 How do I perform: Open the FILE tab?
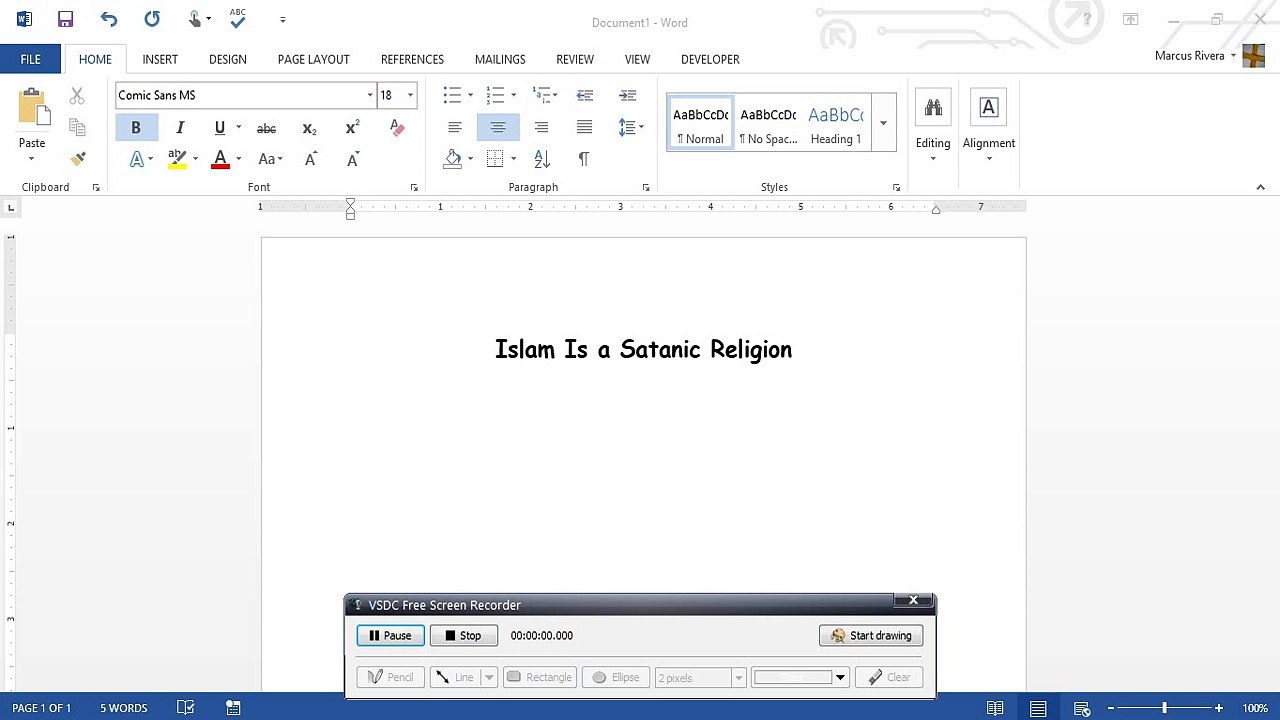(x=31, y=59)
